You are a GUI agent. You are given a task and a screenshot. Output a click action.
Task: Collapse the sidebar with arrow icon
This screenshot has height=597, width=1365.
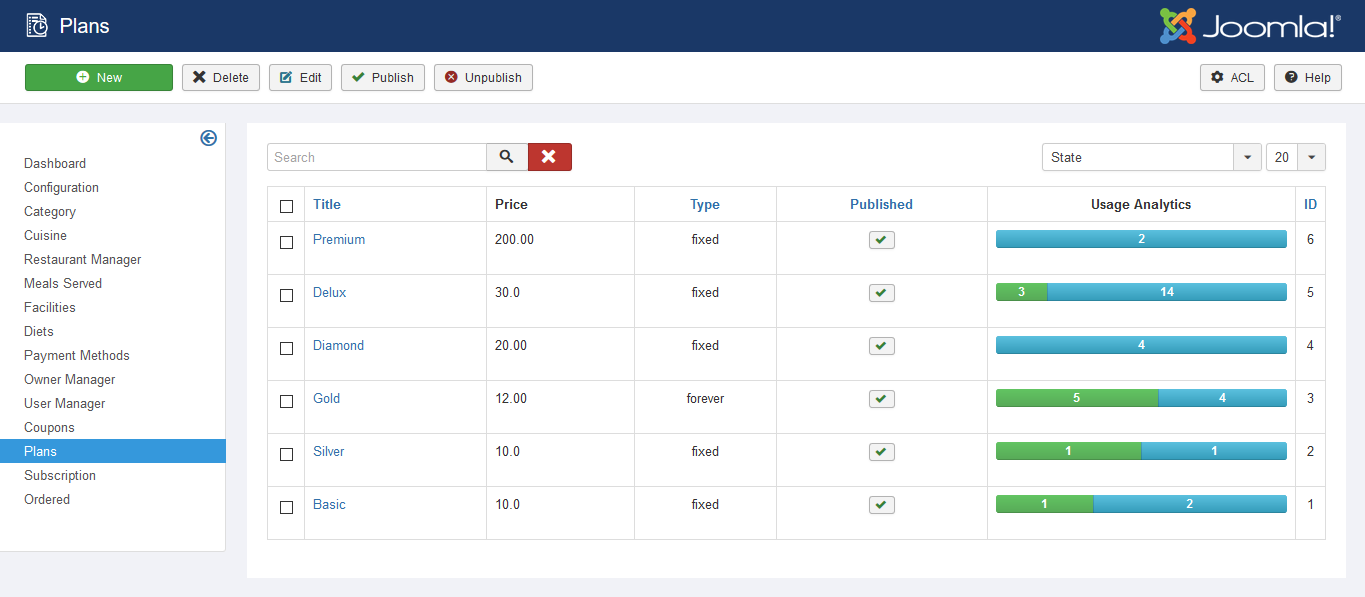pos(208,138)
